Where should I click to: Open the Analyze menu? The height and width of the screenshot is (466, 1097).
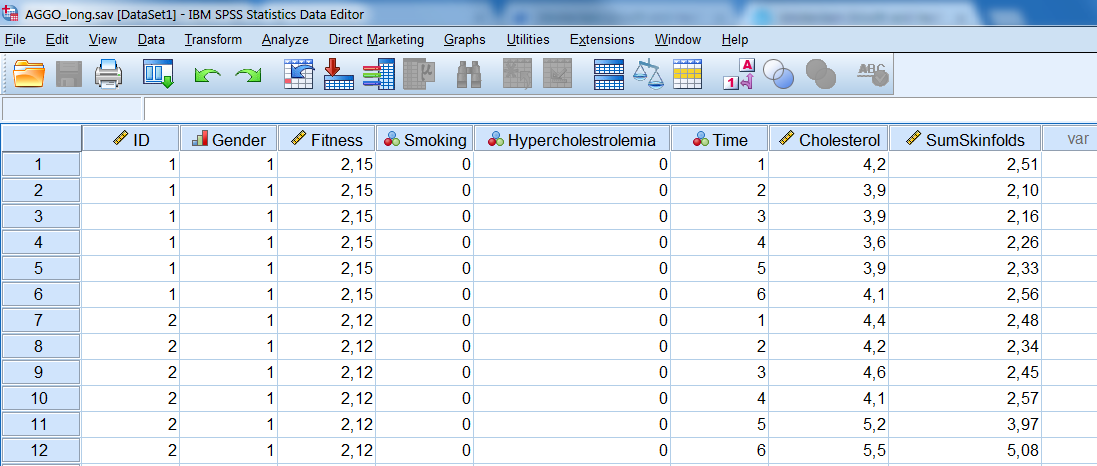[x=285, y=39]
